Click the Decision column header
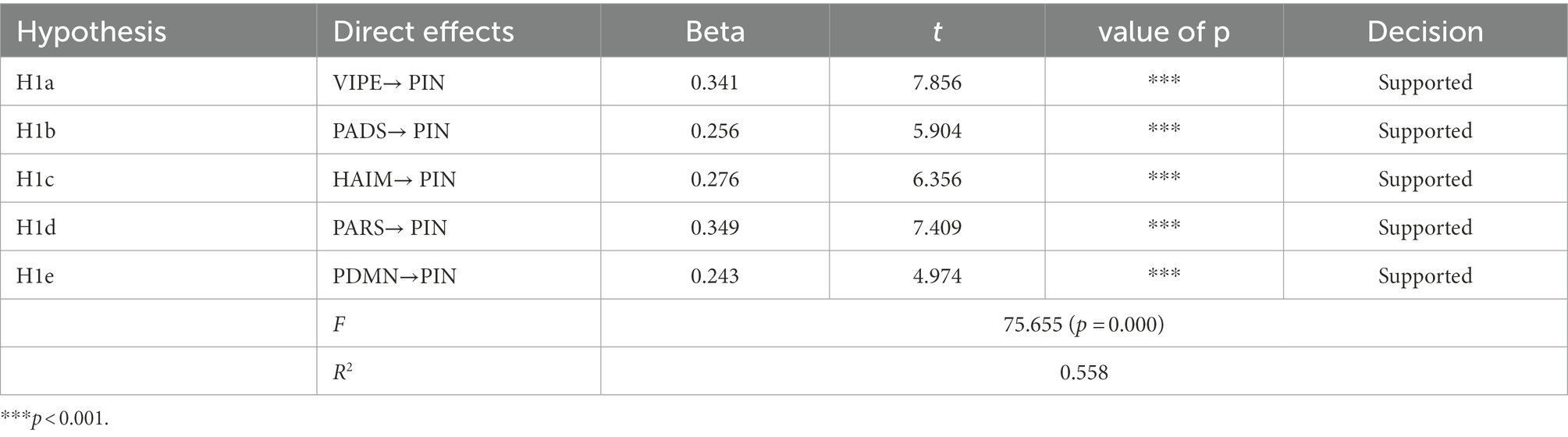The image size is (1568, 437). point(1425,31)
